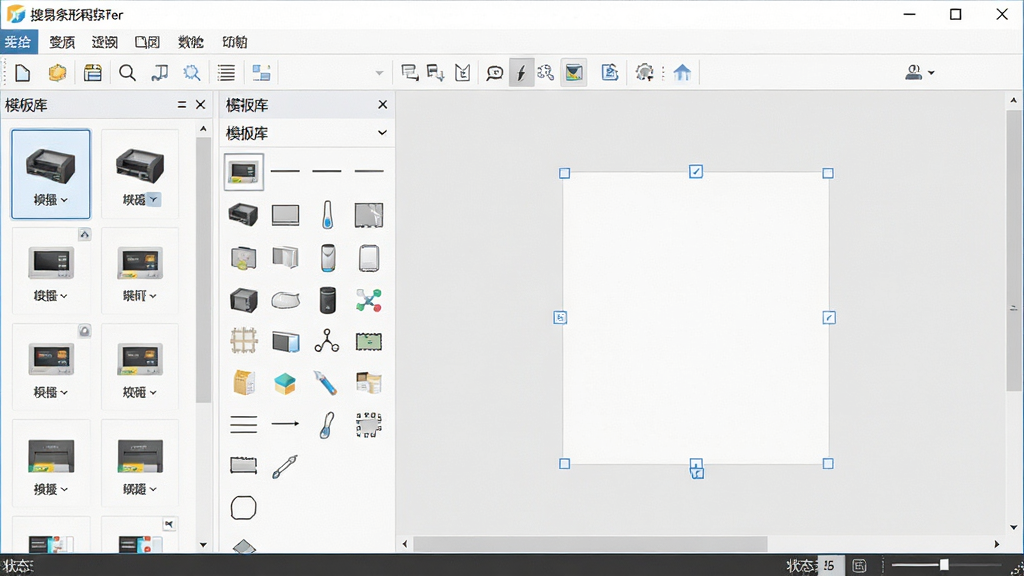
Task: Pin the left 模板库 panel
Action: point(182,104)
